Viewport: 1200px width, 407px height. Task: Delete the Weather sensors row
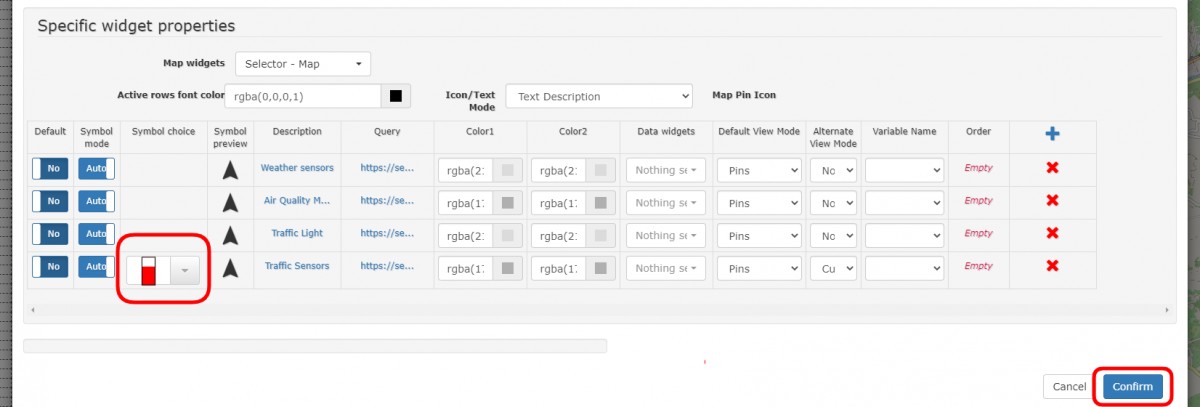pyautogui.click(x=1052, y=168)
